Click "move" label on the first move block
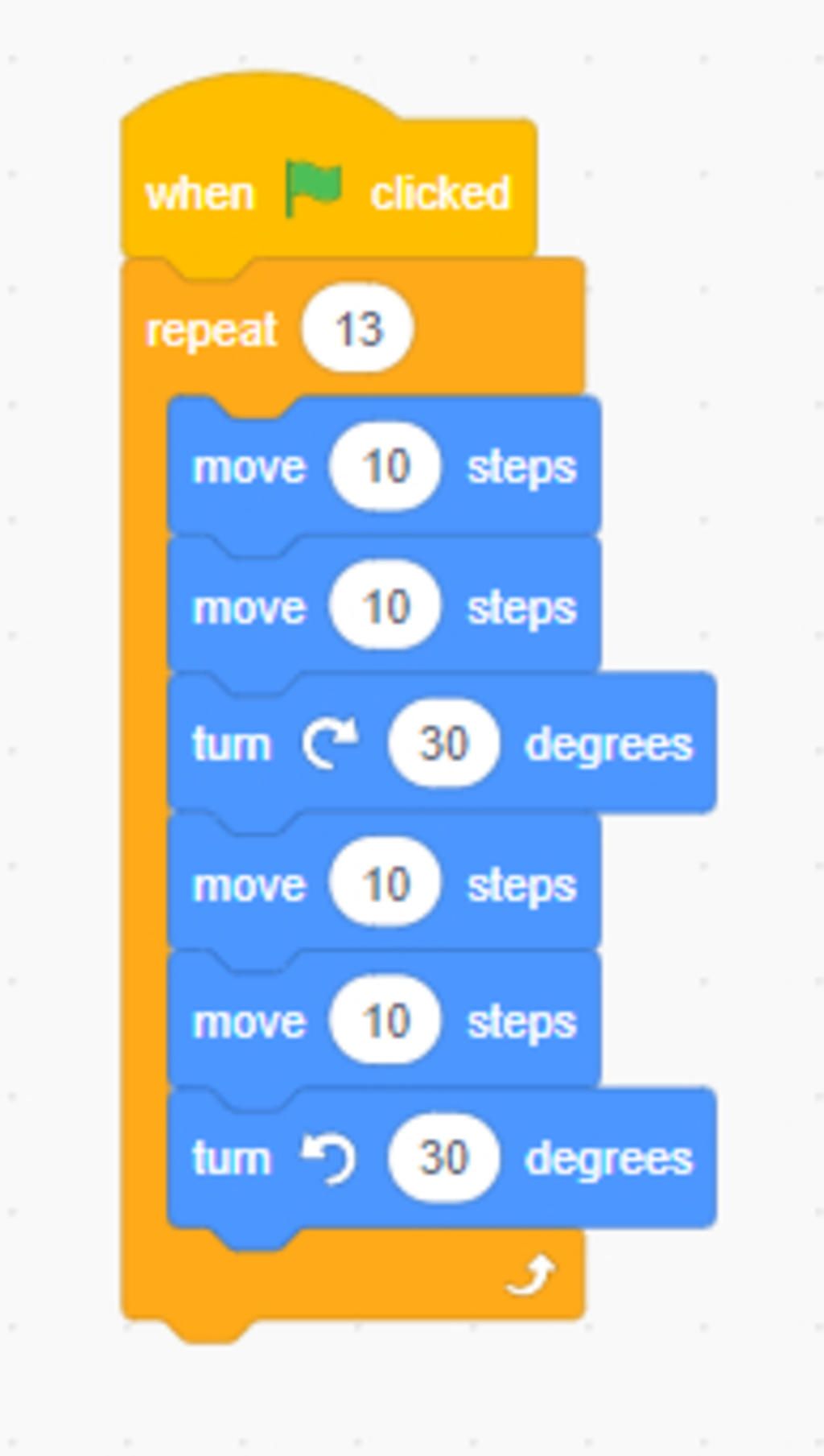 [x=249, y=468]
